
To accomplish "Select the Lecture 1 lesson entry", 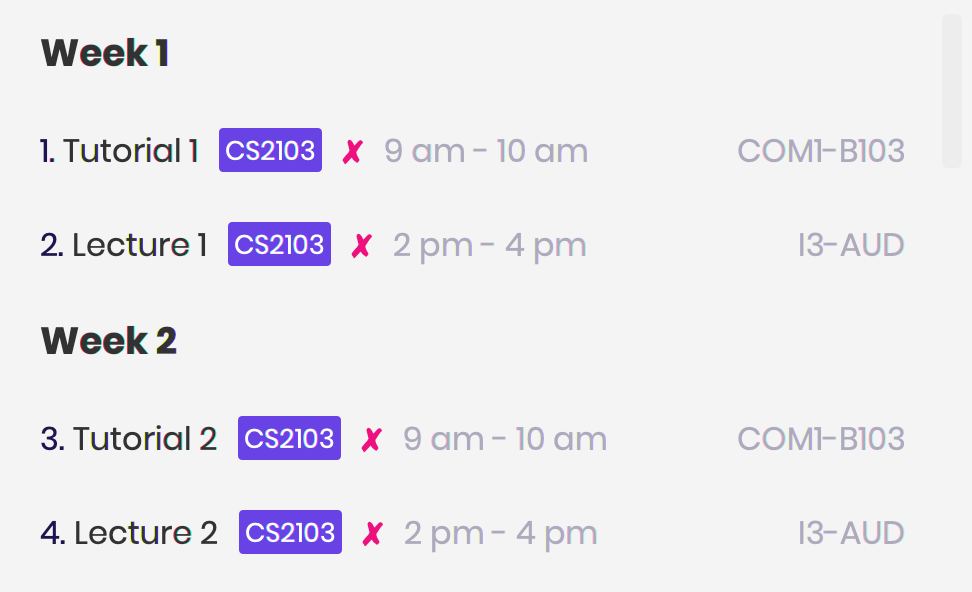I will coord(472,245).
